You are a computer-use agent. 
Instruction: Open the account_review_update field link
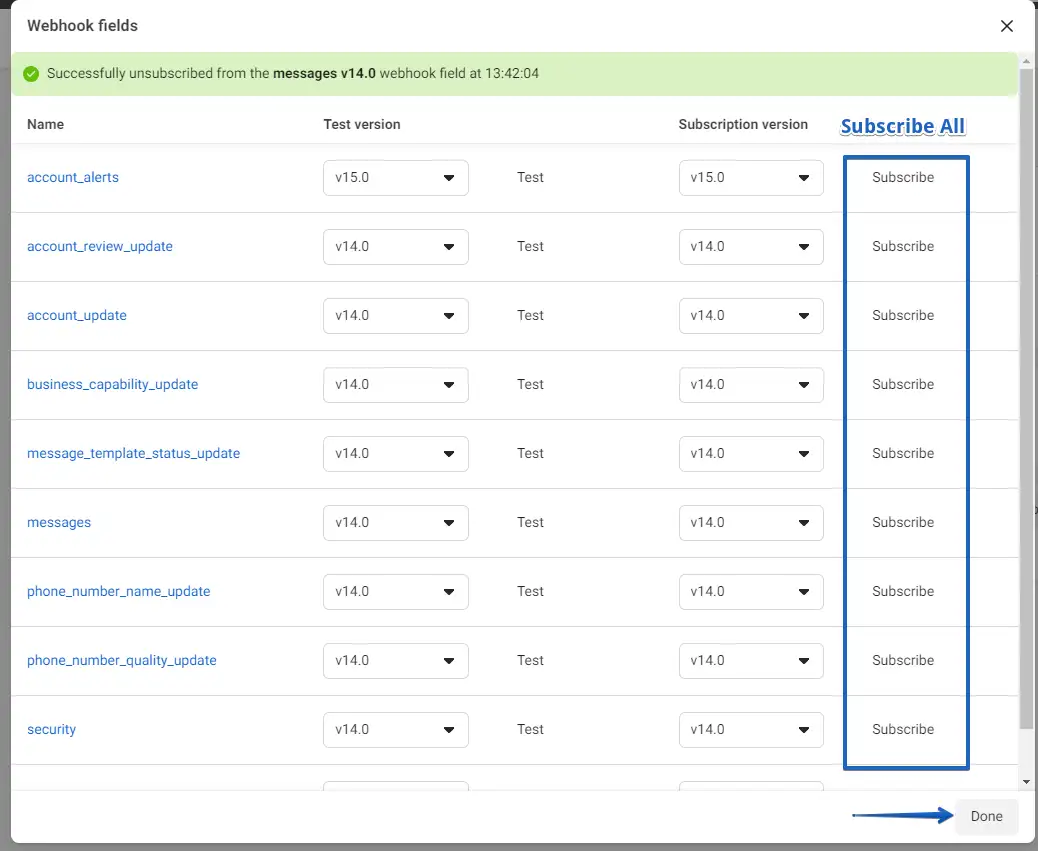pyautogui.click(x=100, y=247)
